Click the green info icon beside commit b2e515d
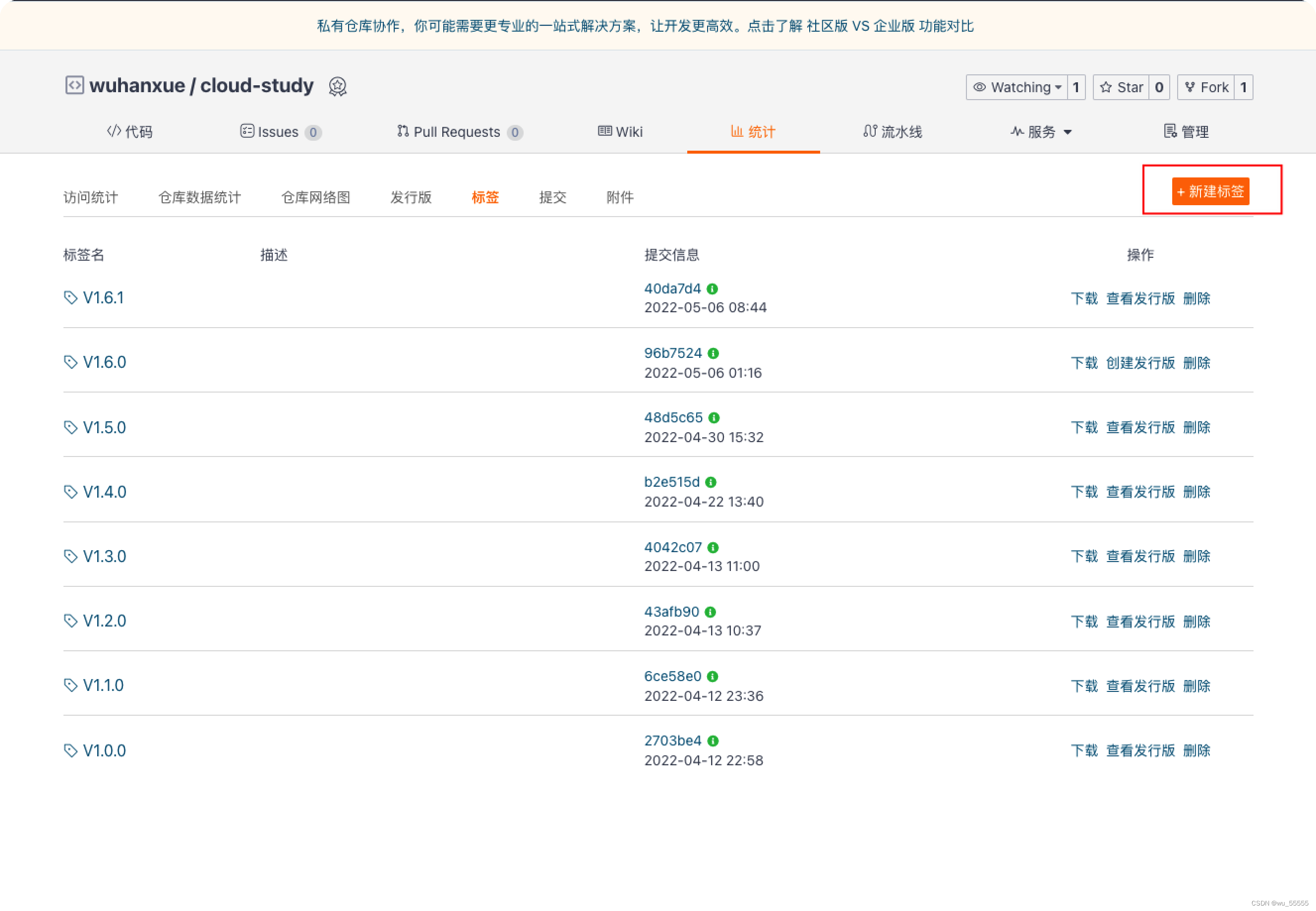The width and height of the screenshot is (1316, 911). pos(711,482)
